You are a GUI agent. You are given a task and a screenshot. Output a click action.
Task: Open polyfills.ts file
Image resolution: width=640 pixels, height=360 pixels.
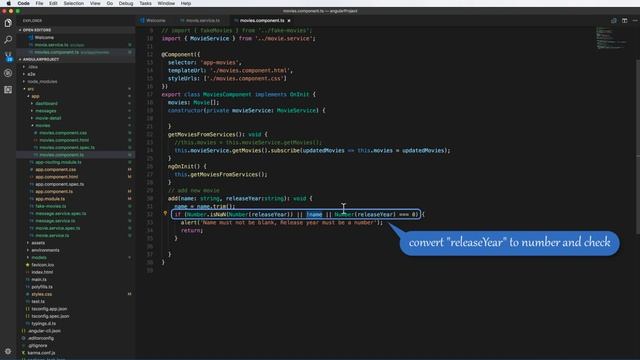click(42, 287)
